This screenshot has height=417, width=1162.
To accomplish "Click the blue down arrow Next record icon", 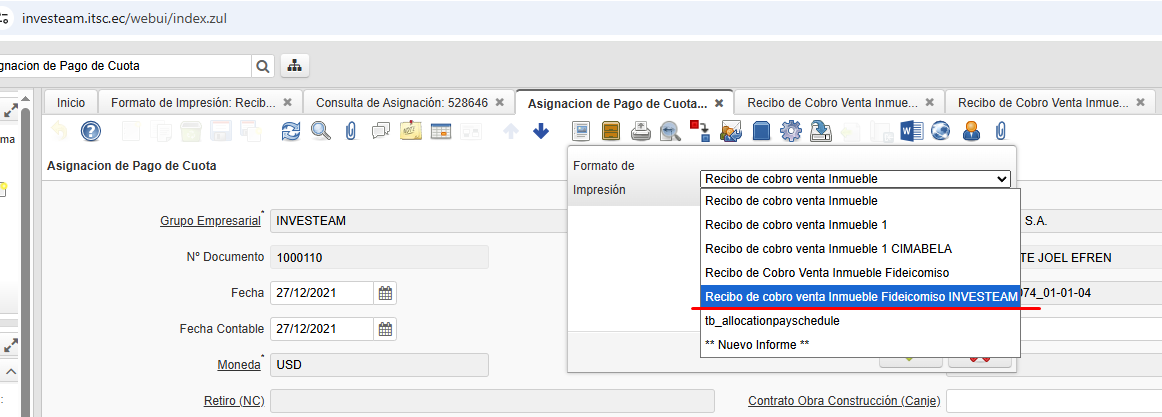I will point(541,131).
